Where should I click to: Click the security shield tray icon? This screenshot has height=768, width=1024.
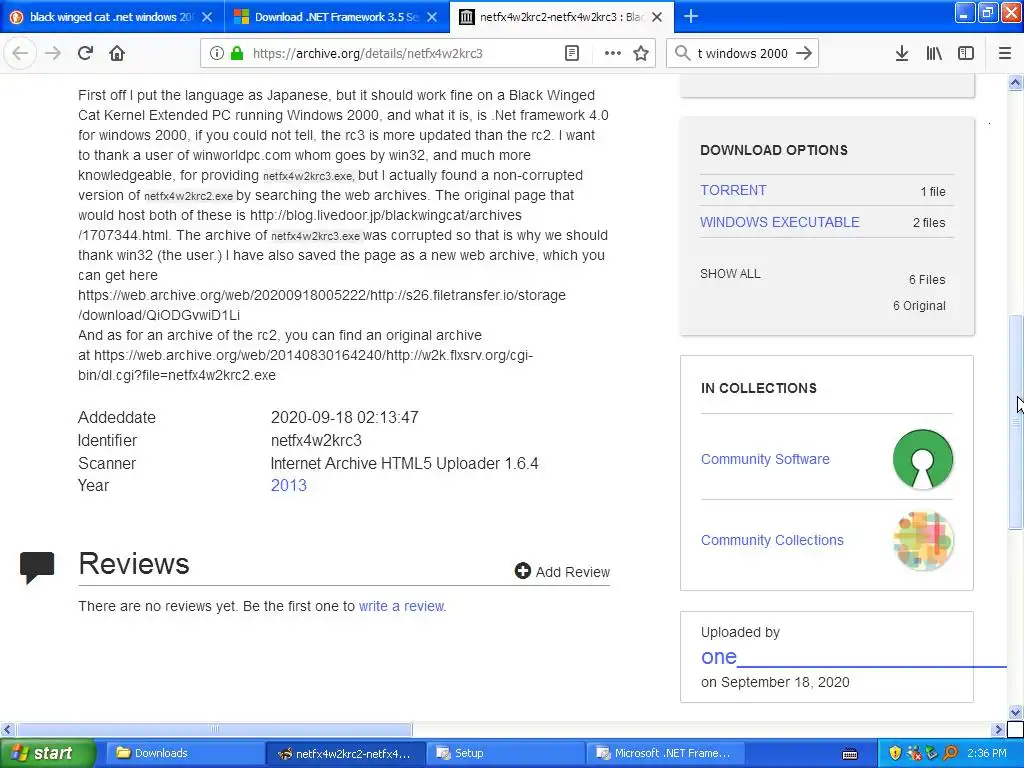895,753
